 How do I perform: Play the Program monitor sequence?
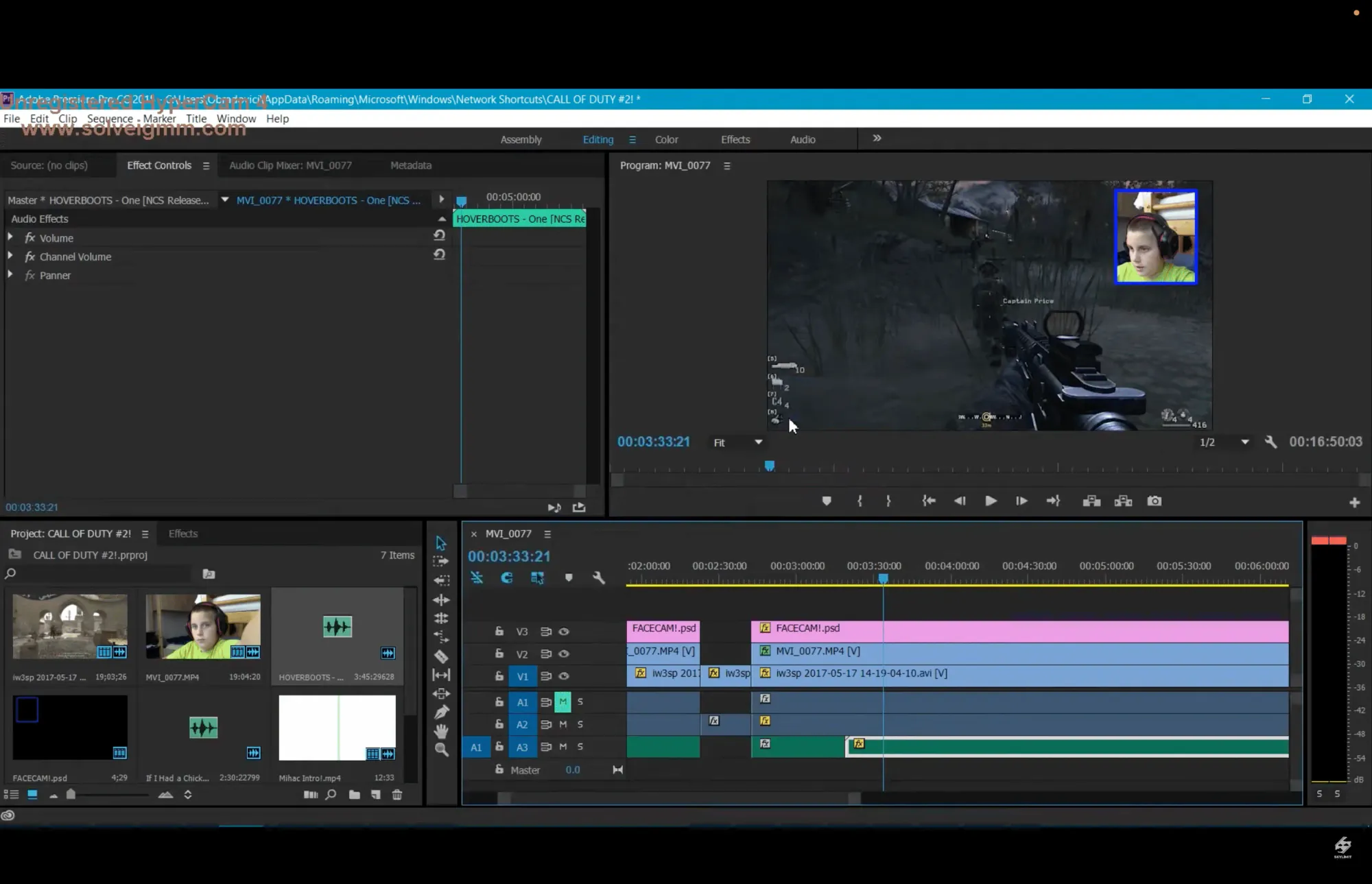click(x=991, y=501)
